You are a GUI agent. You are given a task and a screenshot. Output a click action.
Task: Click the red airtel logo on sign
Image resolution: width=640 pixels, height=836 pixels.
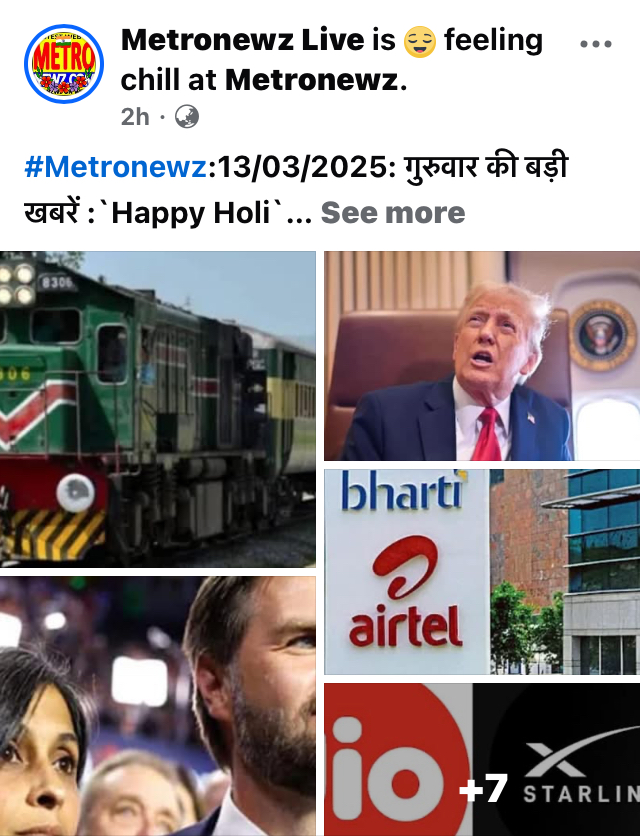point(405,592)
